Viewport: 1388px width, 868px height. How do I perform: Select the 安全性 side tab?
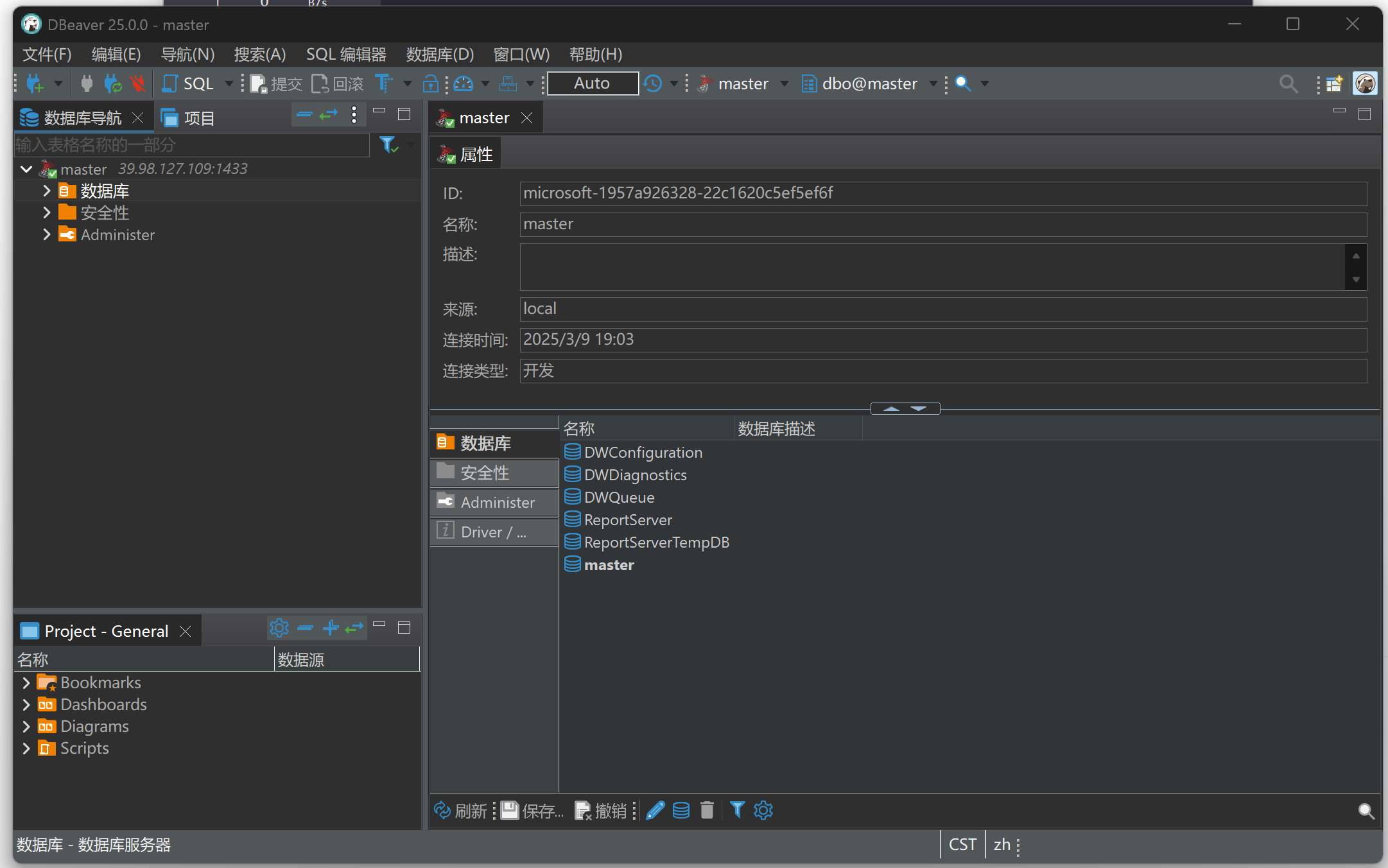(x=494, y=473)
